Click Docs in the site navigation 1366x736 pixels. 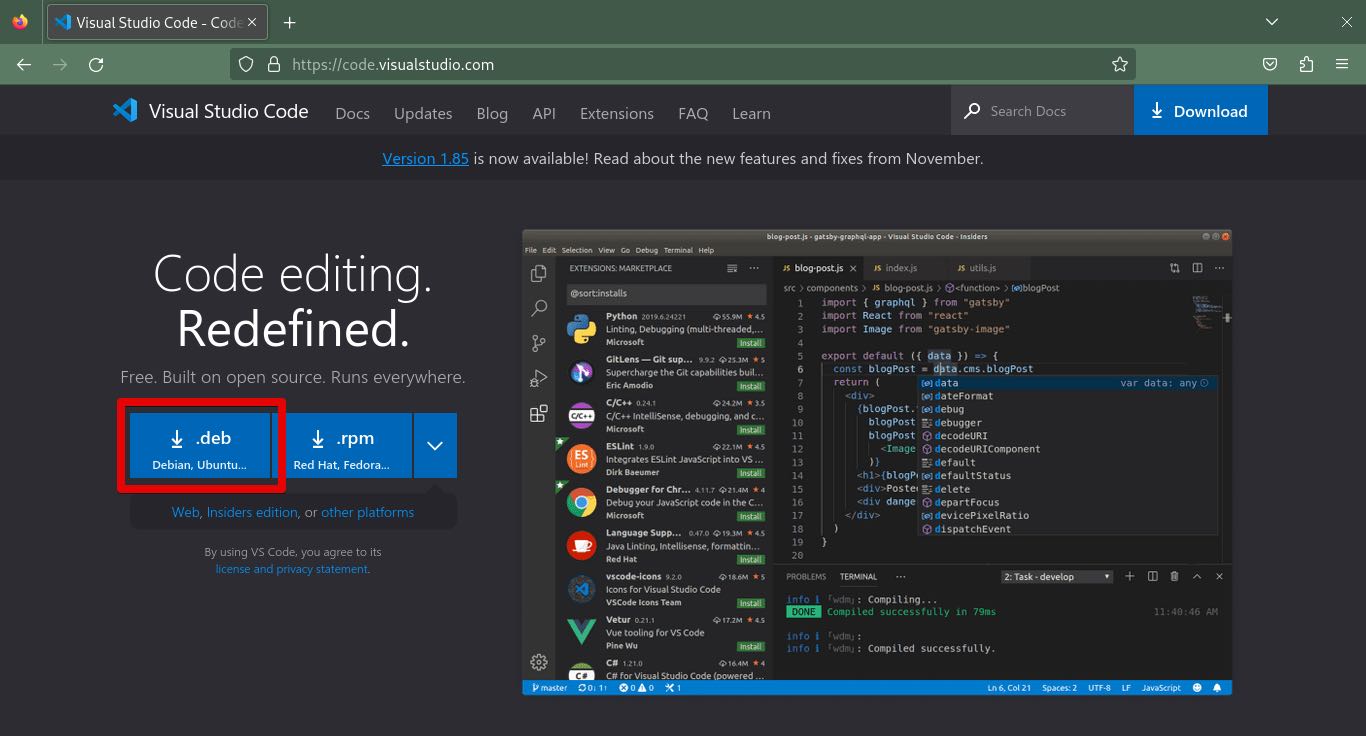[x=352, y=113]
